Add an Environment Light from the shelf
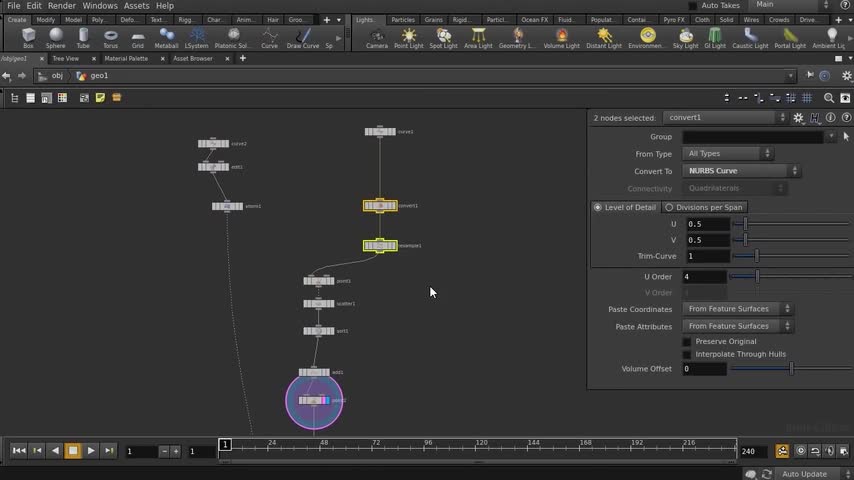This screenshot has width=854, height=480. pos(647,38)
